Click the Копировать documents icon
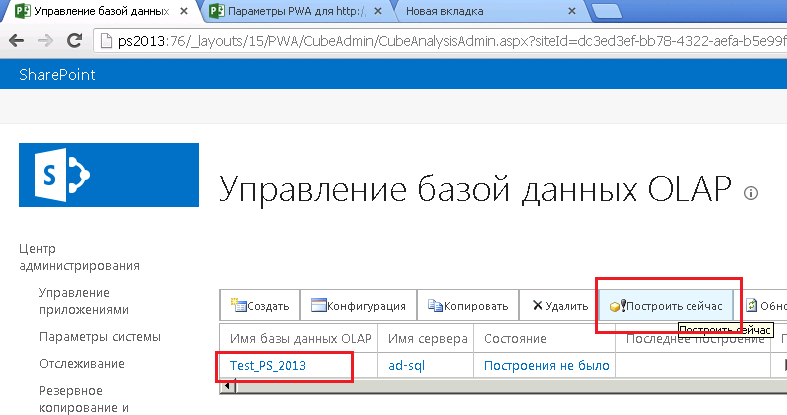The width and height of the screenshot is (787, 415). (x=435, y=305)
